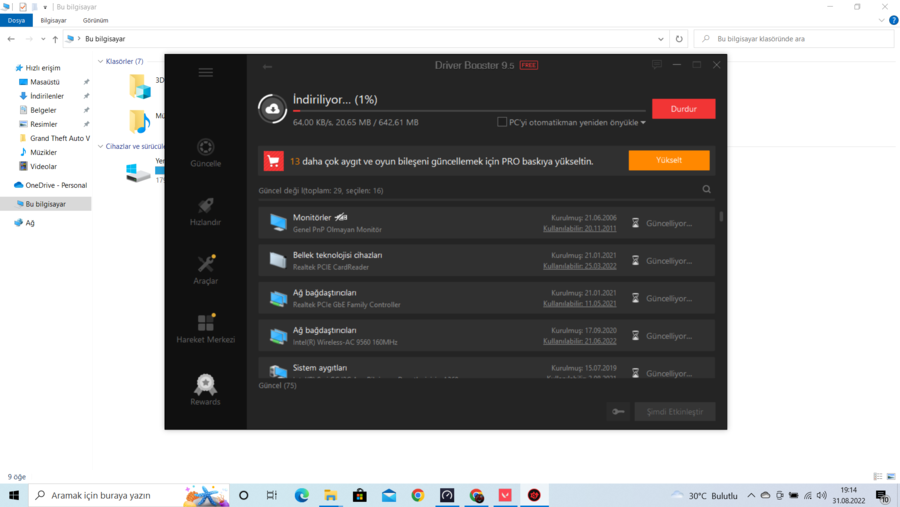Open the Görünüm ribbon tab
900x507 pixels.
tap(95, 20)
